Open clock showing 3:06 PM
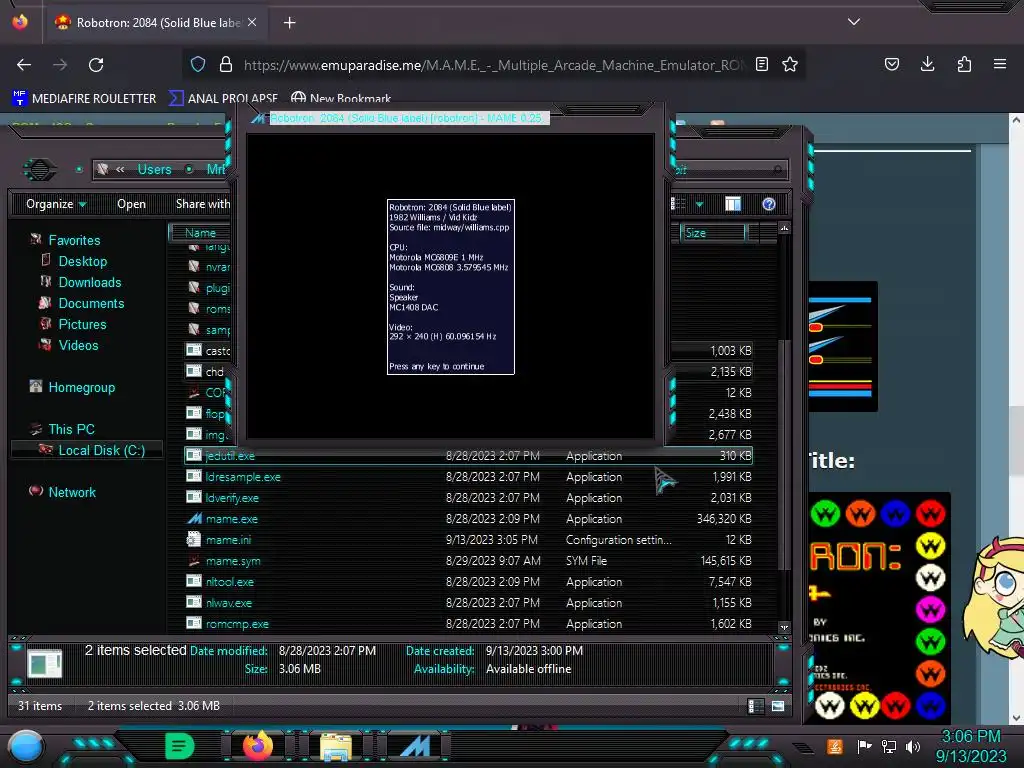Viewport: 1024px width, 768px height. click(971, 746)
